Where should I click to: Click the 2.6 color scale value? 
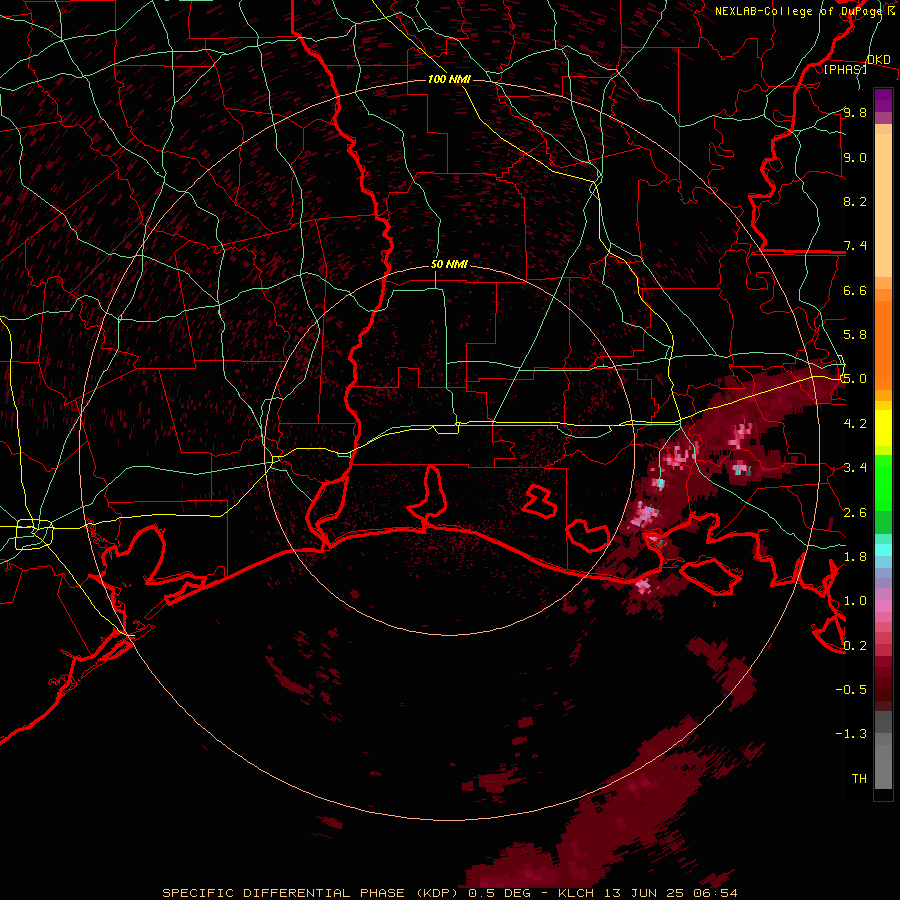[855, 512]
